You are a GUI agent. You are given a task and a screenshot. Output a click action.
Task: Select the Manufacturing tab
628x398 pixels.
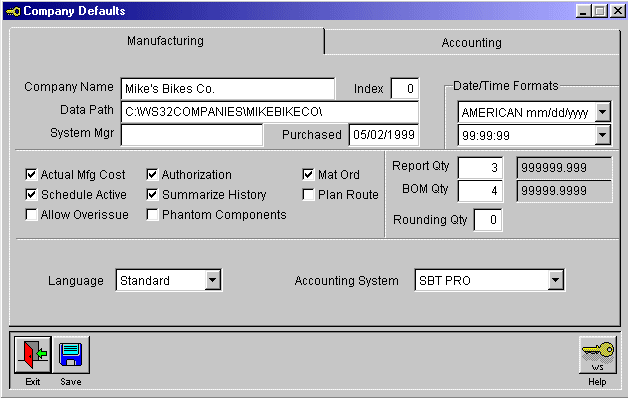point(165,40)
